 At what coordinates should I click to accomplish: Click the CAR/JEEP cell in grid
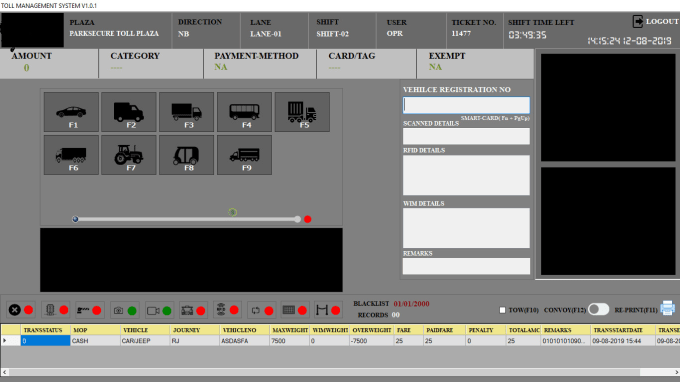click(x=145, y=341)
